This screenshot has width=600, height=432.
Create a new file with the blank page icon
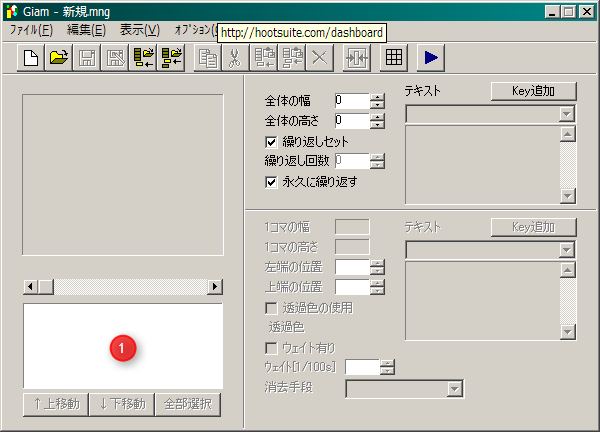click(31, 58)
